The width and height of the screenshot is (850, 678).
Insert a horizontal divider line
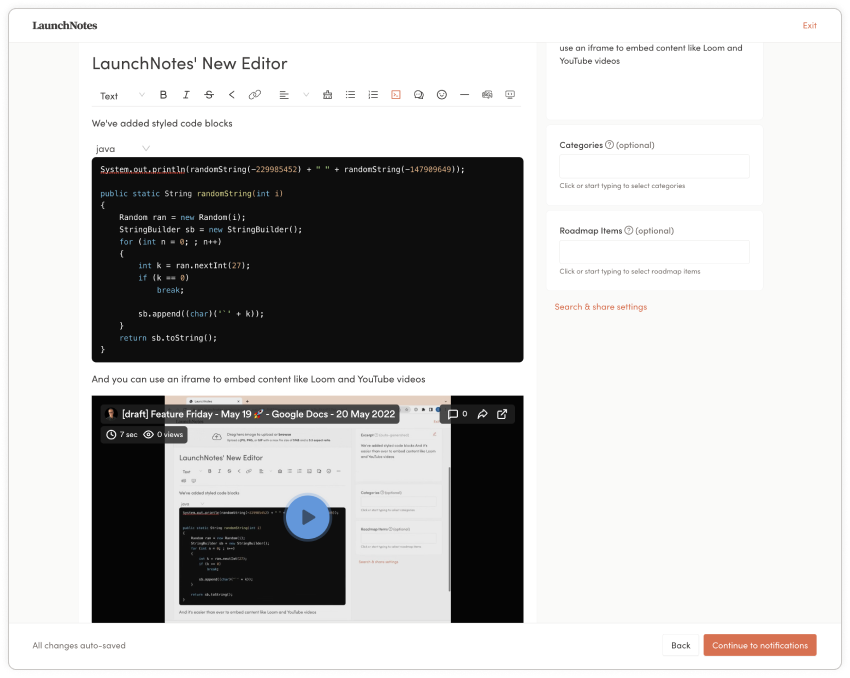click(x=465, y=95)
